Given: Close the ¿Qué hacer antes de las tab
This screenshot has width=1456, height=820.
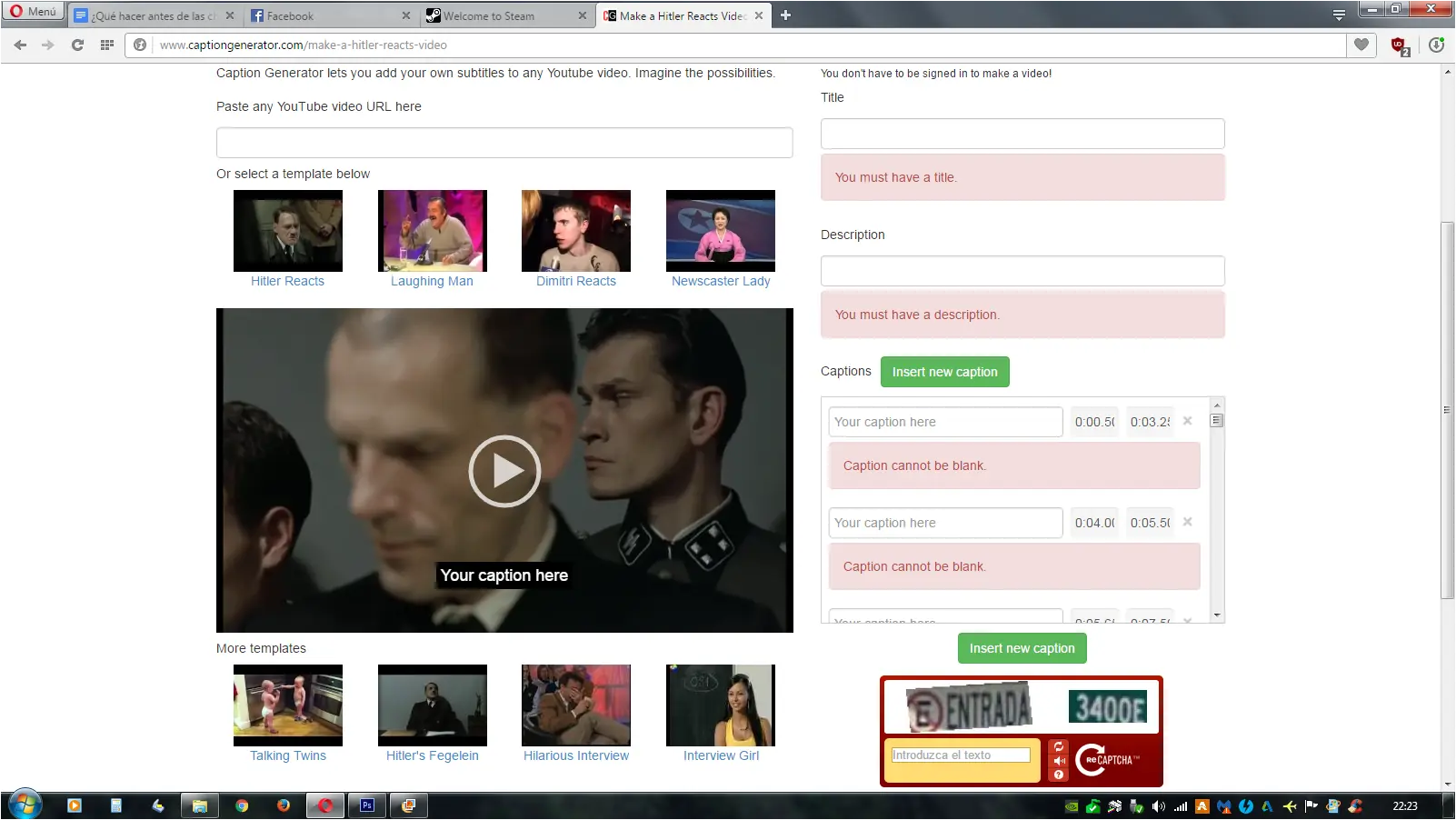Looking at the screenshot, I should pos(229,15).
